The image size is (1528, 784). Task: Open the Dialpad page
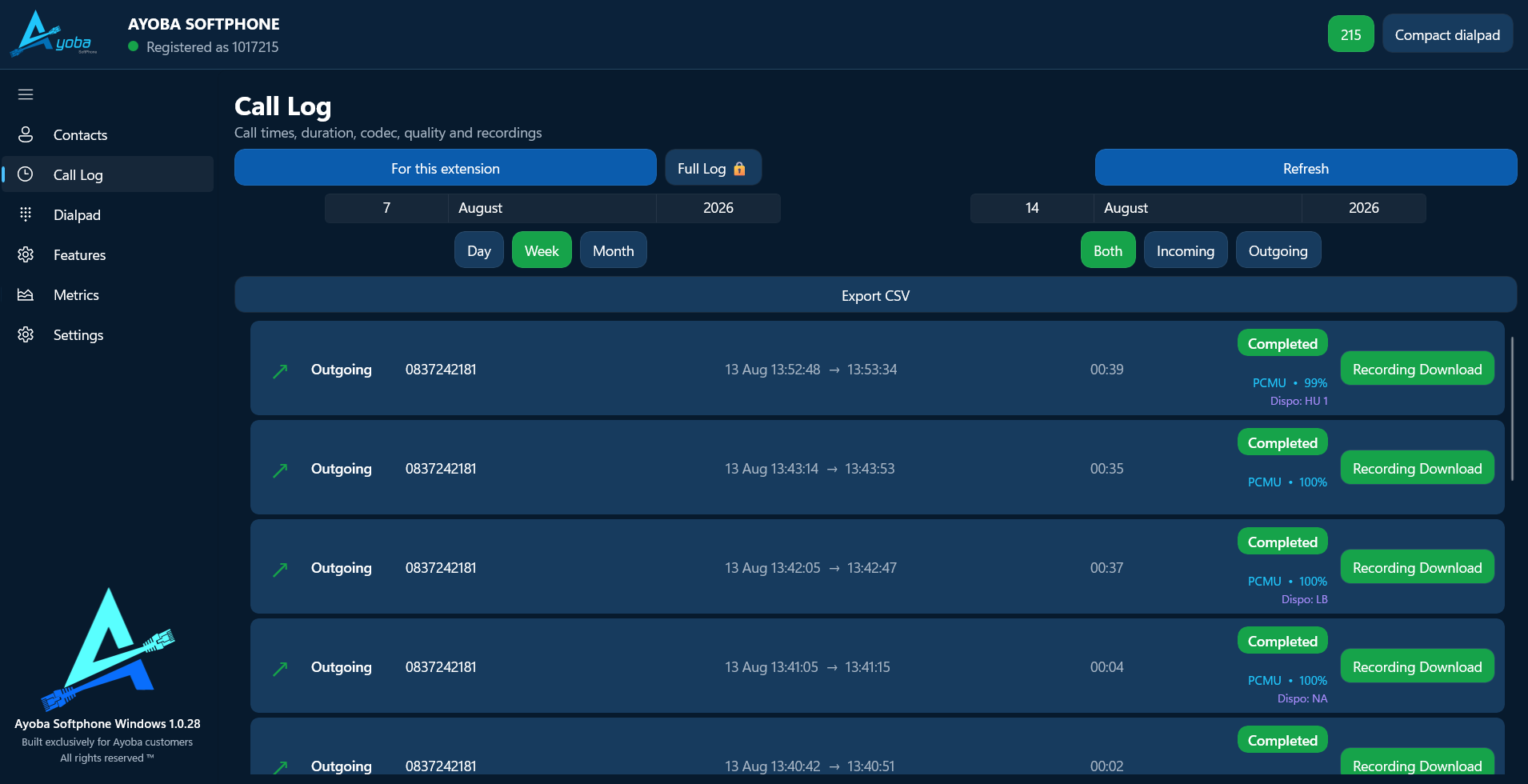[107, 214]
